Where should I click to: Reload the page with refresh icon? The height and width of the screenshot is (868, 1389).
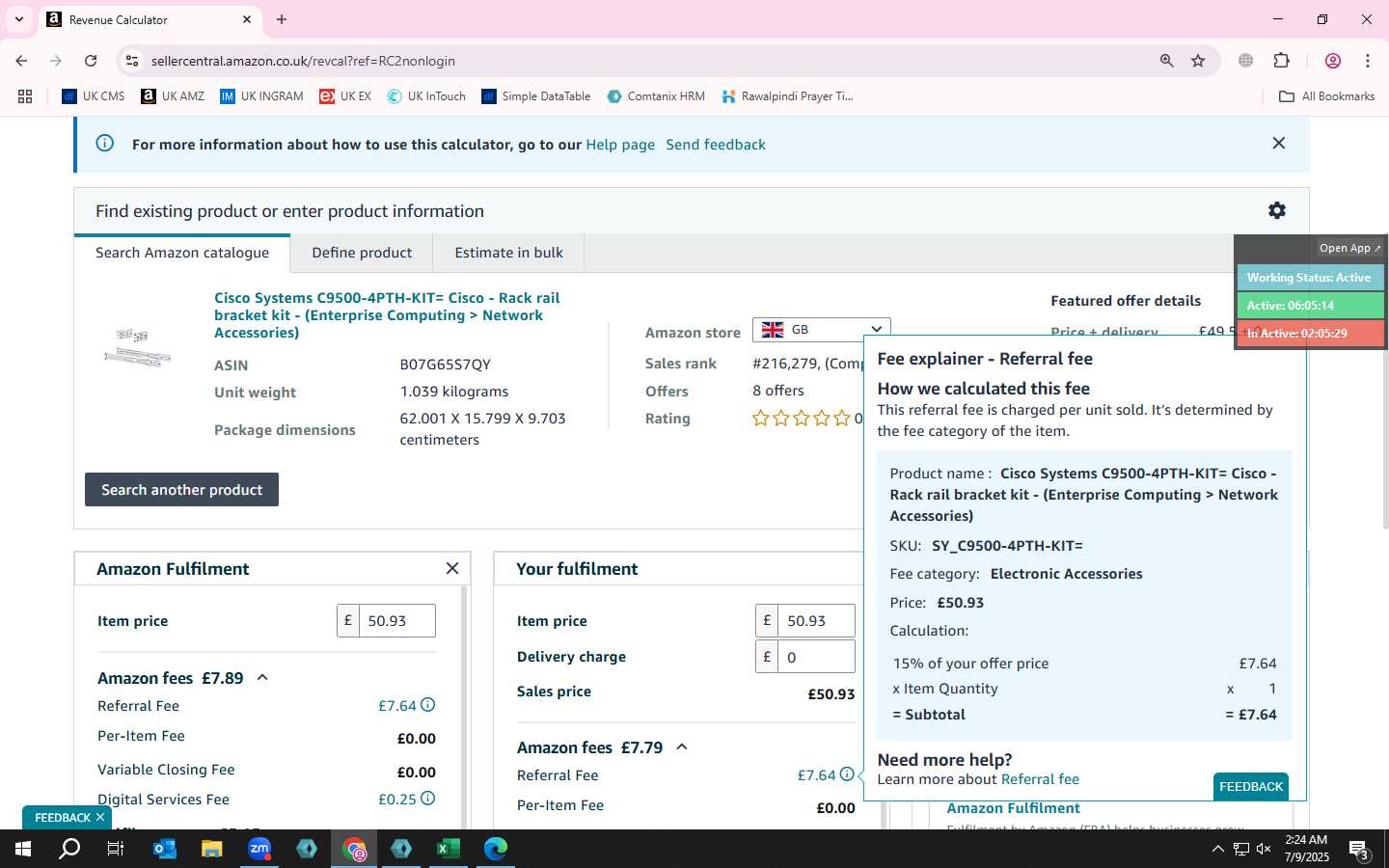91,61
